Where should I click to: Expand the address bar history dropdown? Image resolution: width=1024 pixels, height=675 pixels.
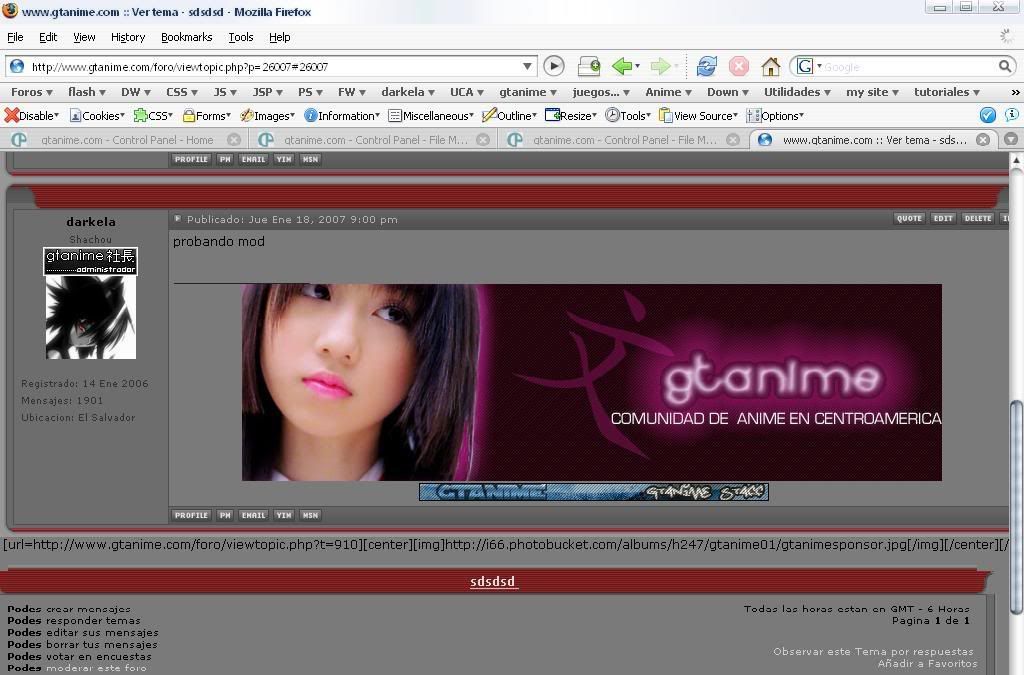(x=527, y=66)
